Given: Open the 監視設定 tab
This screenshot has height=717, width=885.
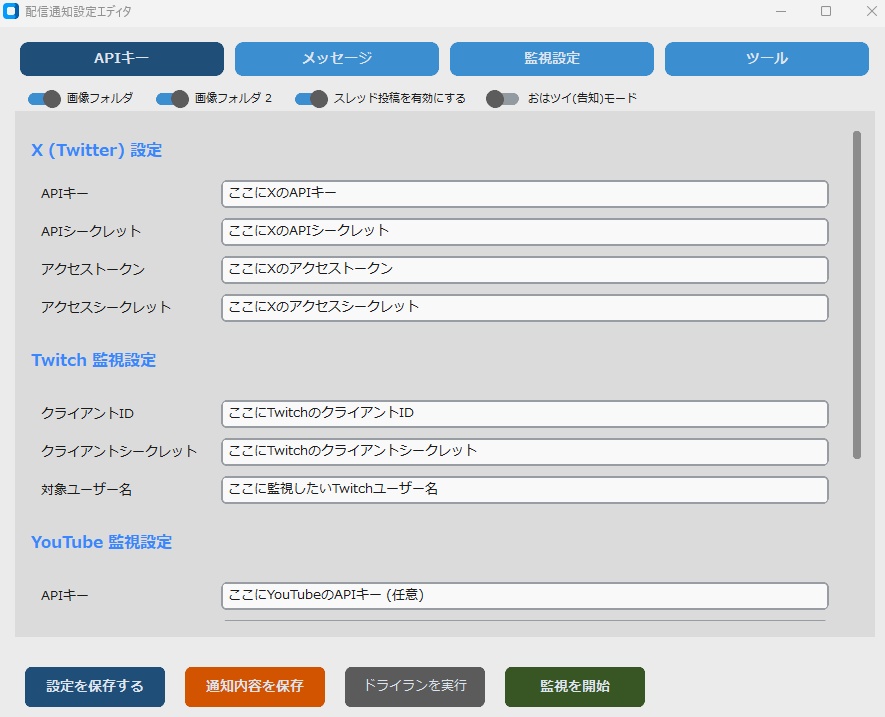Looking at the screenshot, I should 553,59.
